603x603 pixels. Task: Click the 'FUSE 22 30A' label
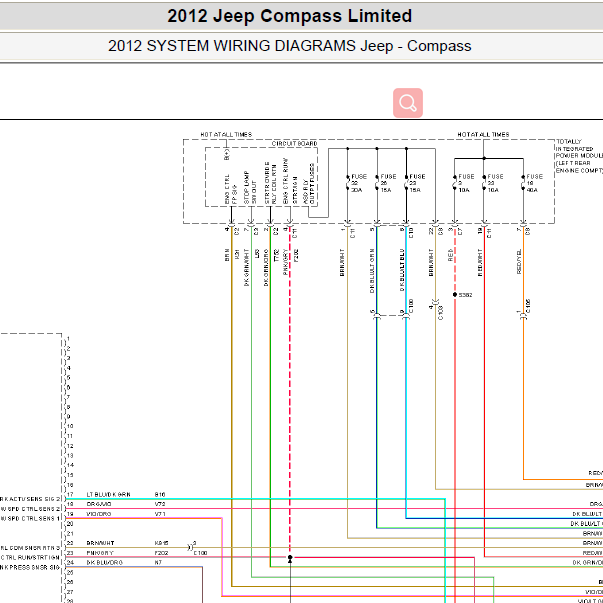[x=359, y=183]
